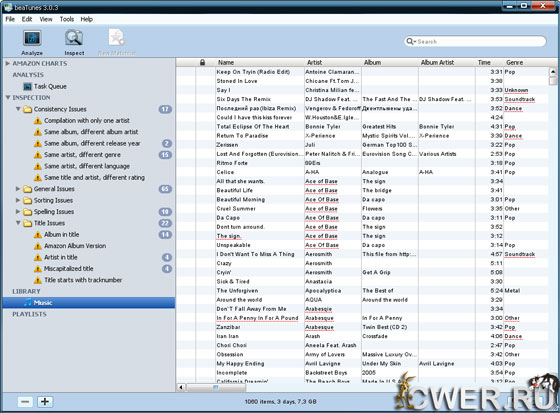Viewport: 560px width, 413px height.
Task: Click warning icon for Same album, different release year
Action: (x=38, y=144)
